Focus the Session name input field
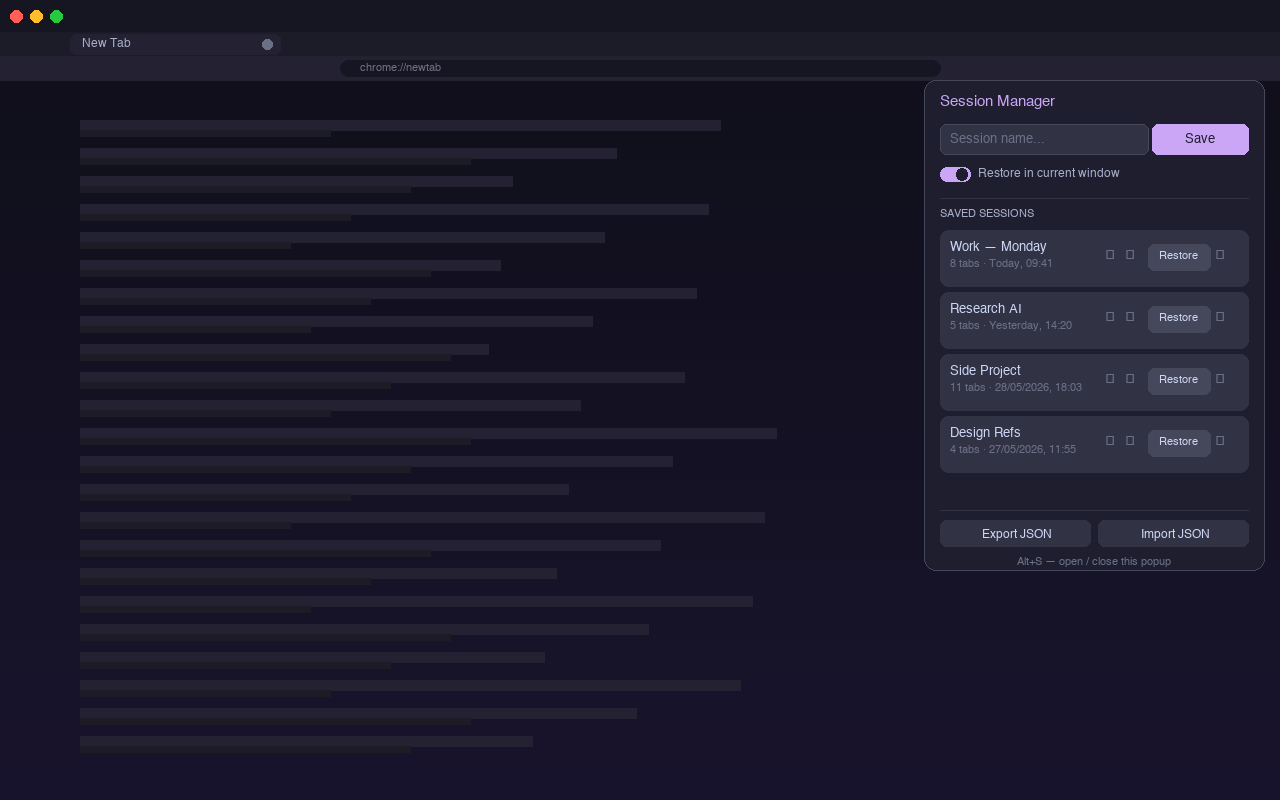 coord(1044,139)
